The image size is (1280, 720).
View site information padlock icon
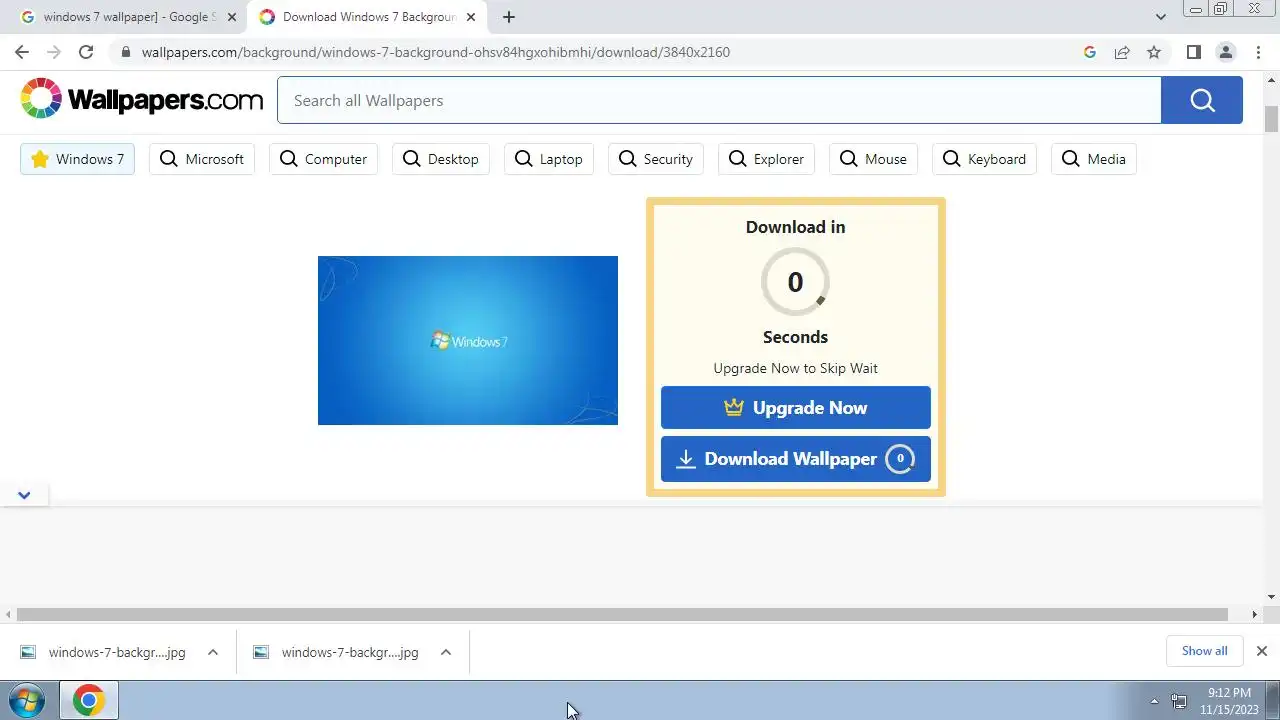[x=125, y=52]
